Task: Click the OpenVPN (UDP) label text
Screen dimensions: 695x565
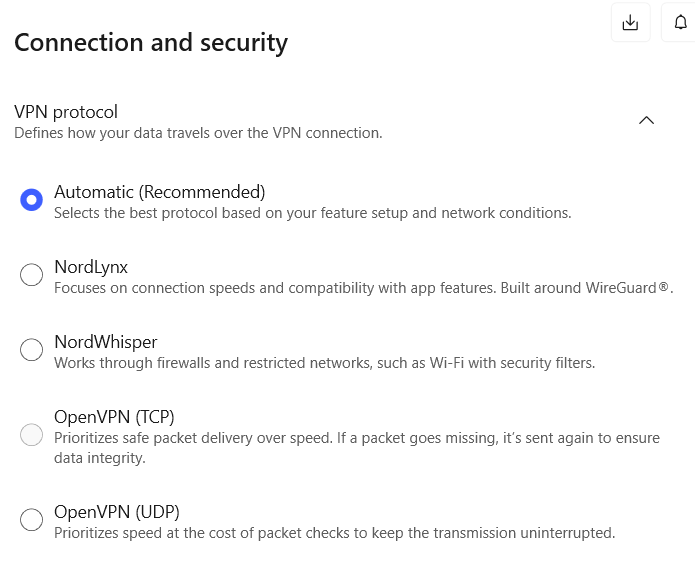Action: pyautogui.click(x=116, y=512)
